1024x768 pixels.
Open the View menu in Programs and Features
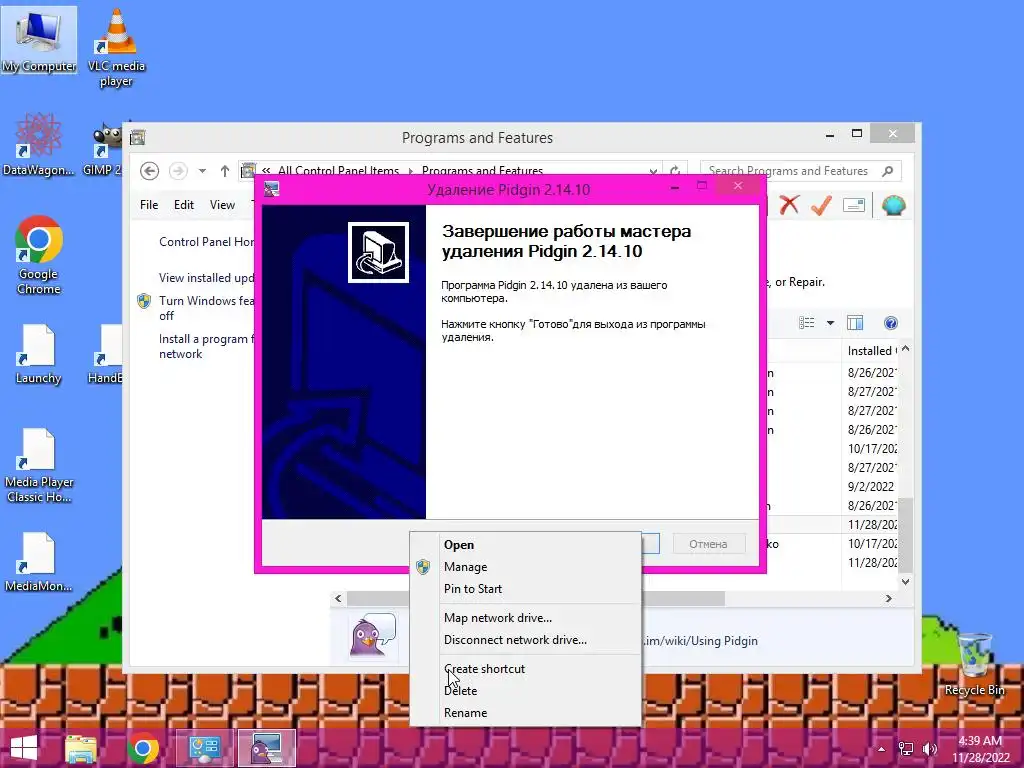click(222, 204)
